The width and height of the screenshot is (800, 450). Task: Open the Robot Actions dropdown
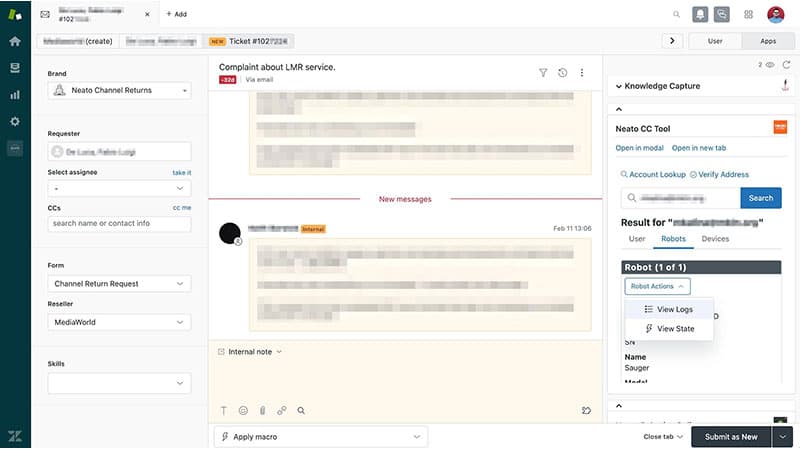(x=657, y=286)
